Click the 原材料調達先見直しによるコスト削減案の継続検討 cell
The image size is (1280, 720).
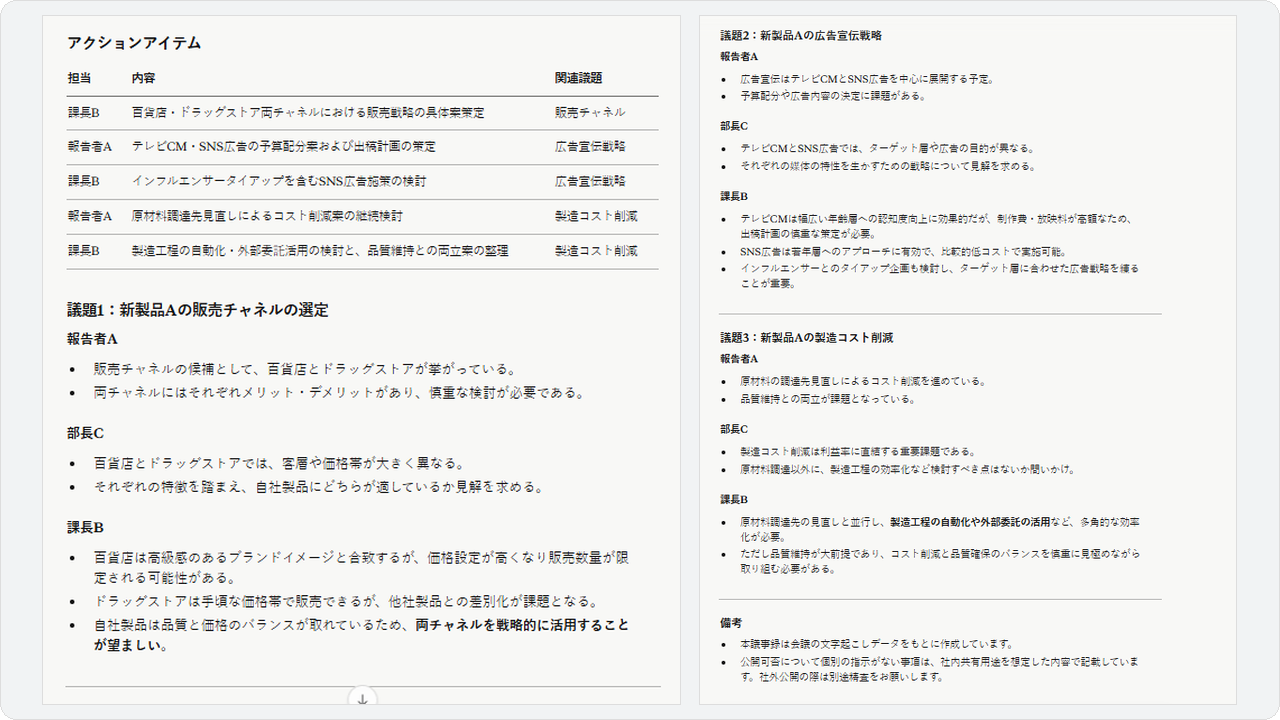click(267, 216)
